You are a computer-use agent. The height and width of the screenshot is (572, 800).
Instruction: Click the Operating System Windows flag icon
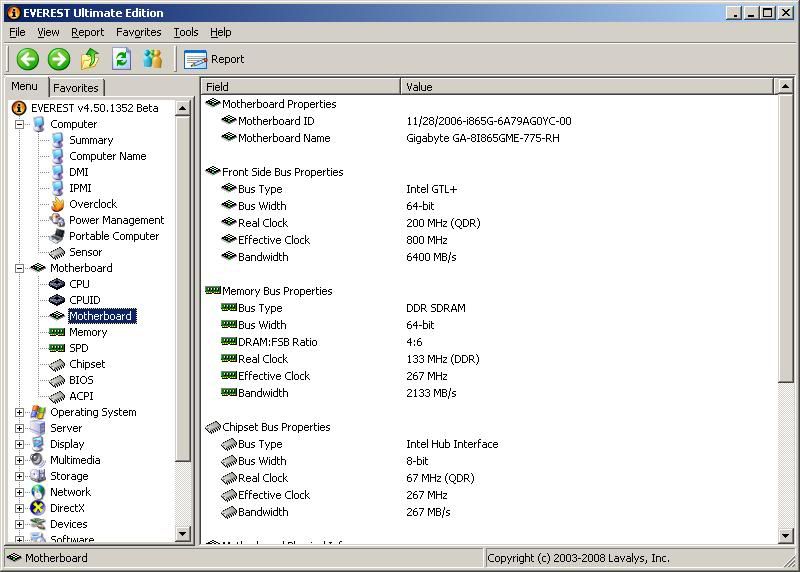tap(38, 412)
